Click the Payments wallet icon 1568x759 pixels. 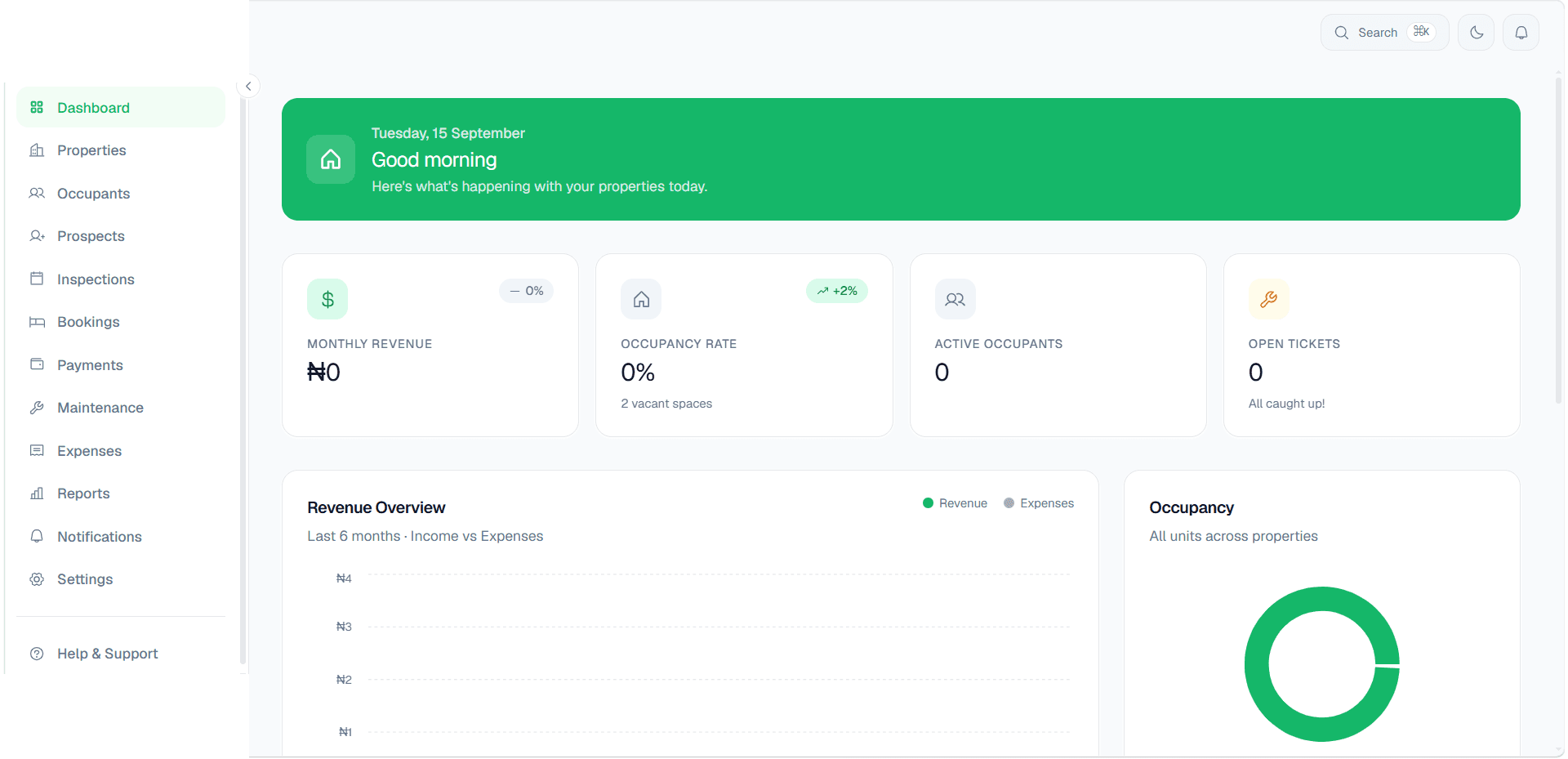coord(37,364)
